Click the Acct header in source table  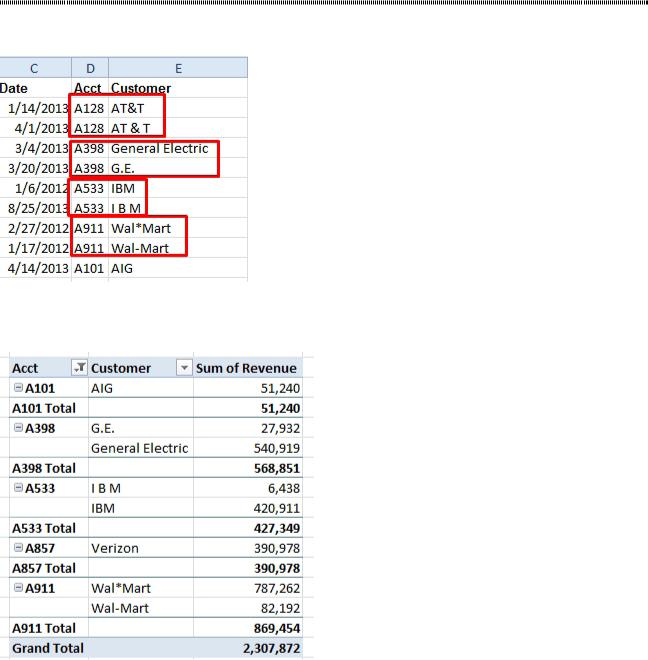pos(90,88)
